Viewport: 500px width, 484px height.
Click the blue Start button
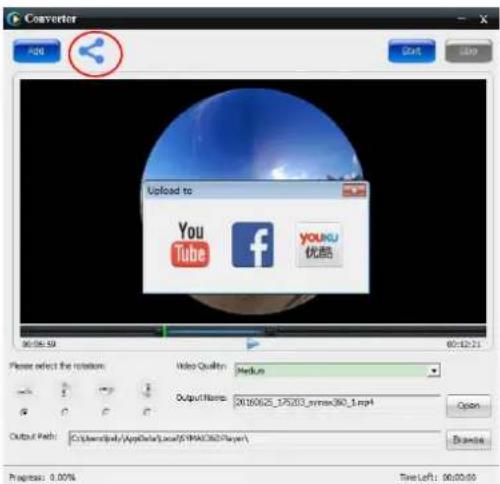pyautogui.click(x=412, y=51)
